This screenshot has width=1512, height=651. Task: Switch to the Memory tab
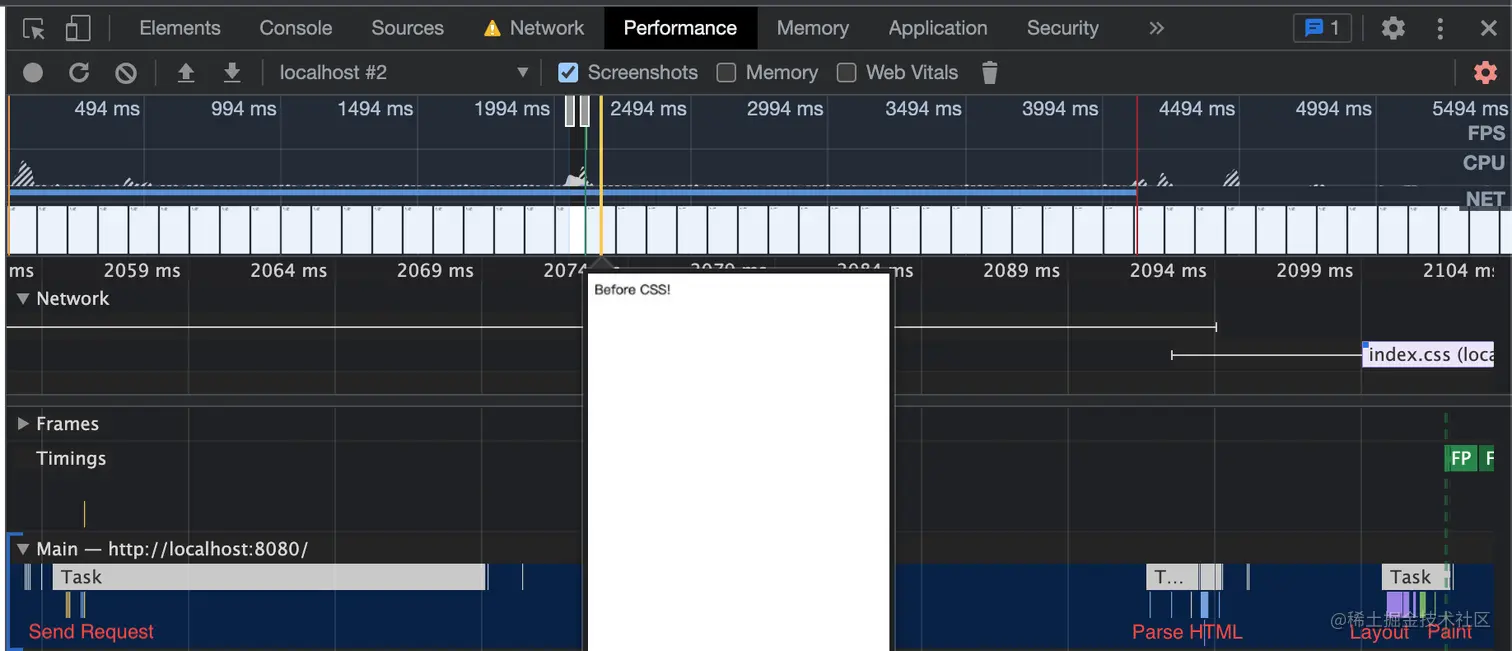coord(812,28)
